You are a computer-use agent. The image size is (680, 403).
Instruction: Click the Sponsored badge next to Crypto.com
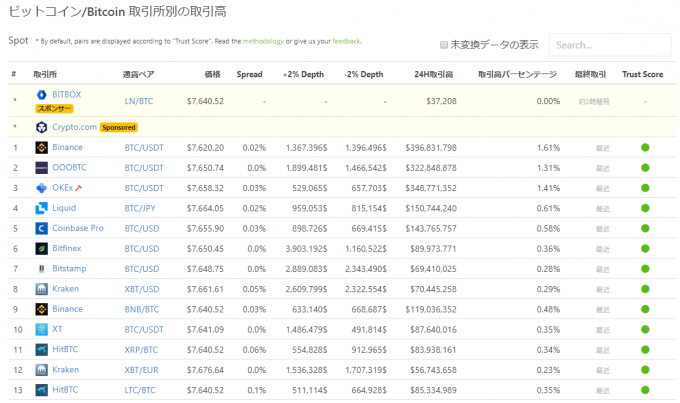[119, 128]
